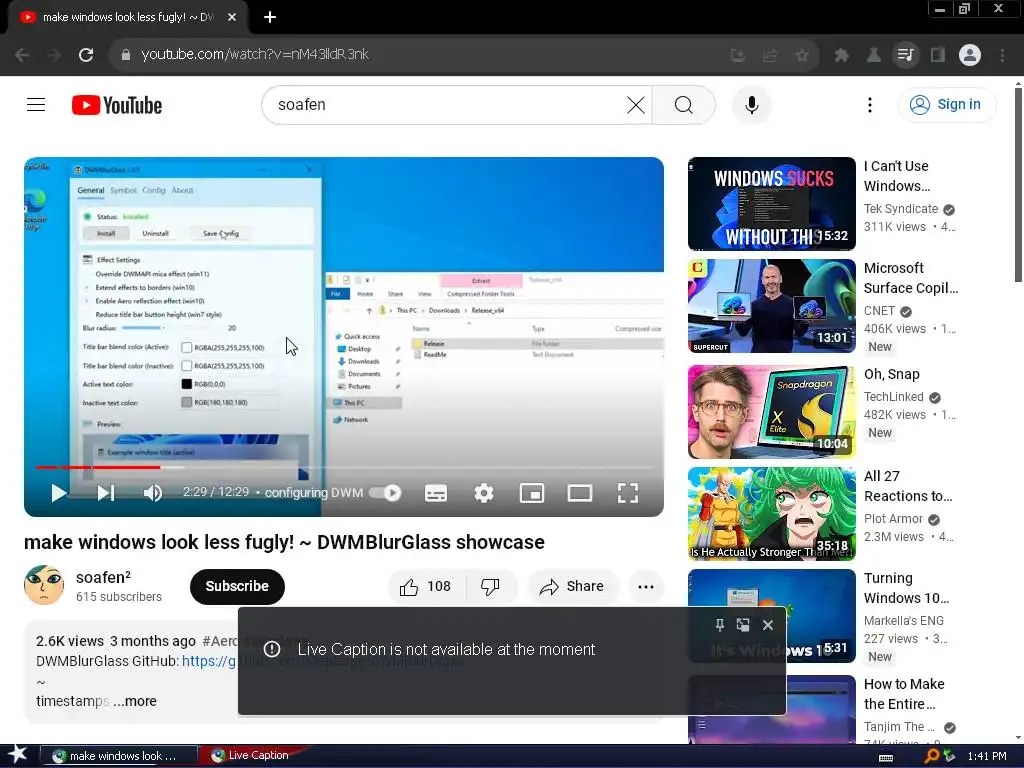Mute the video volume

tap(152, 493)
